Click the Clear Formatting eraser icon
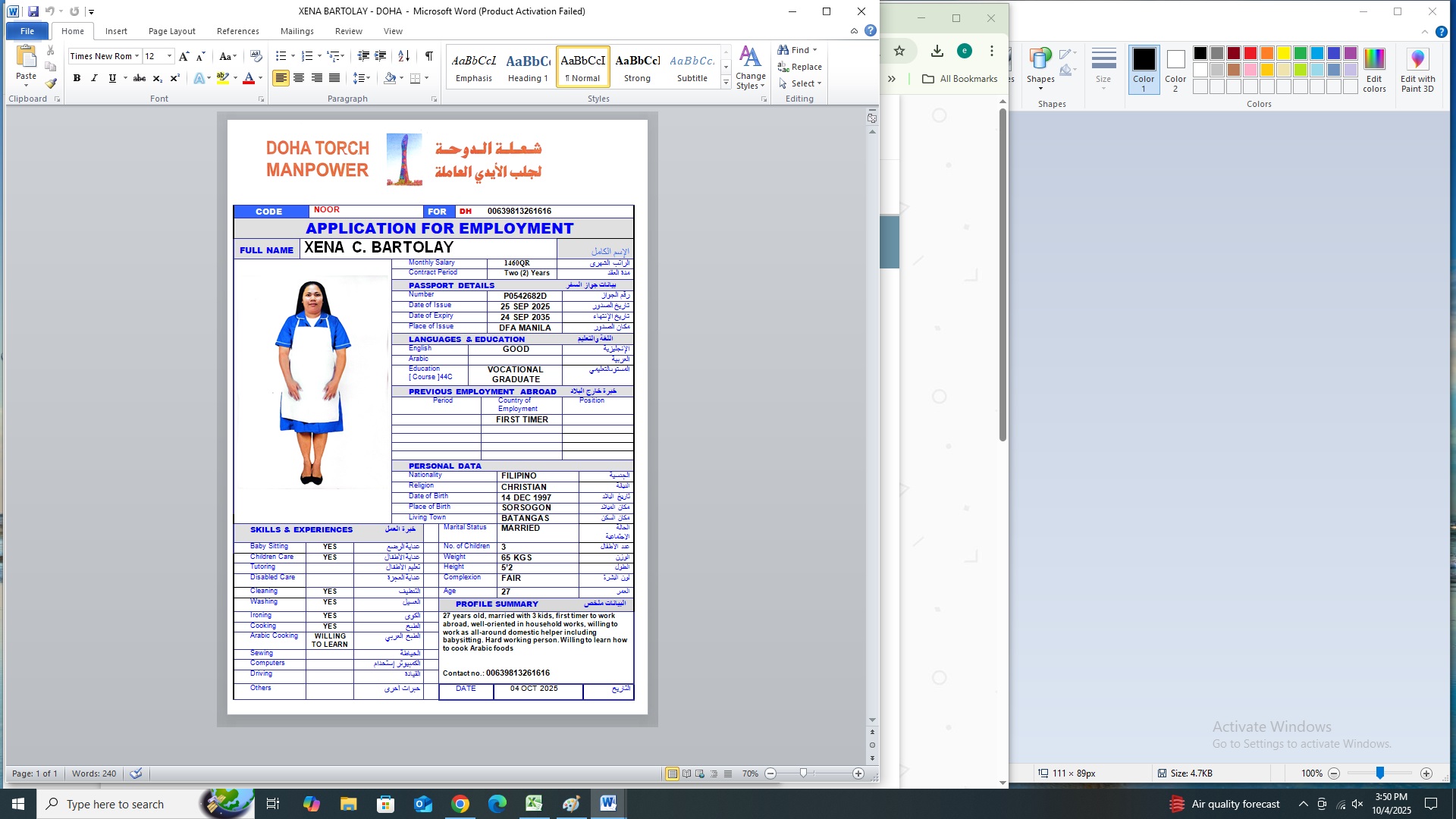The width and height of the screenshot is (1456, 819). pos(256,56)
